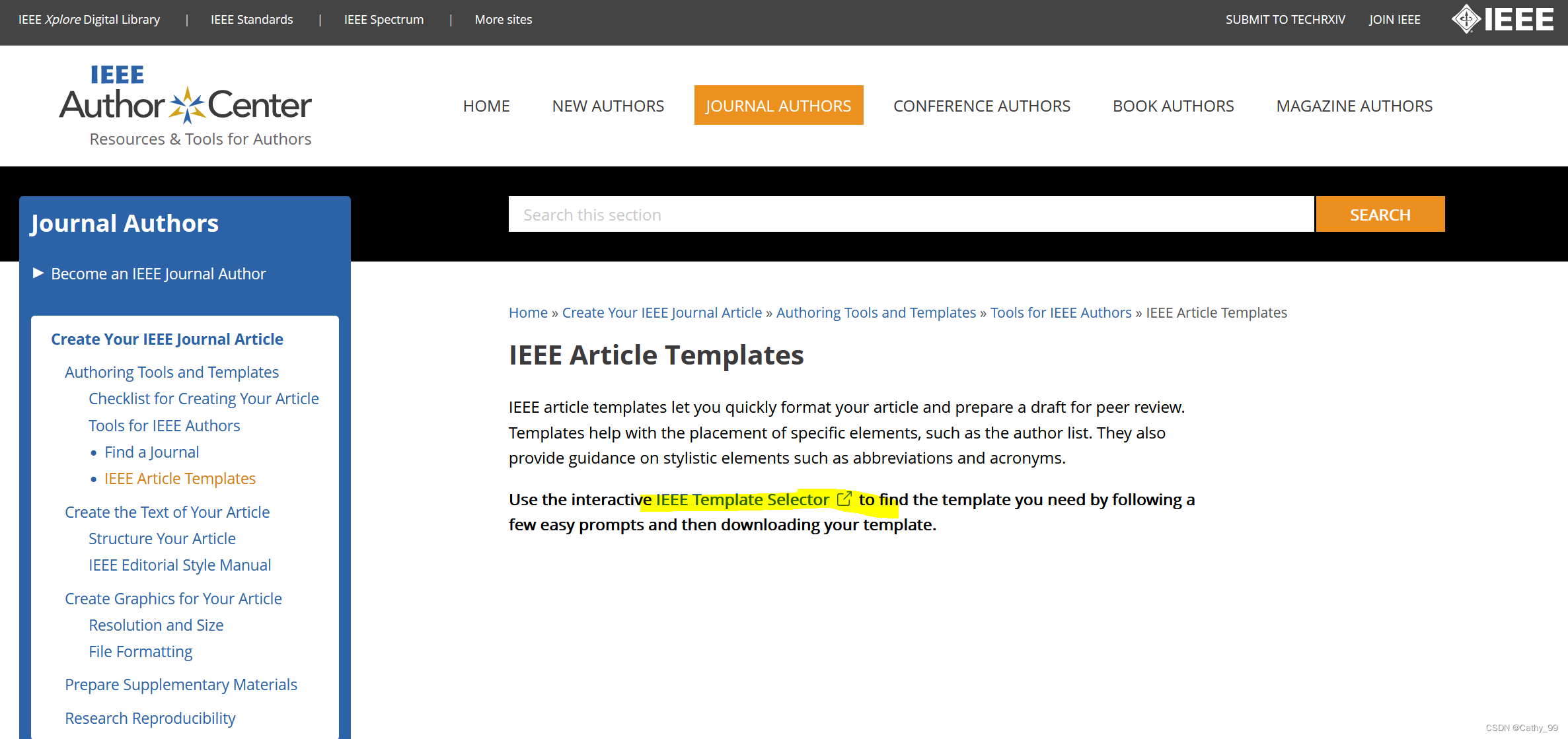
Task: Open Create the Text of Your Article
Action: click(x=167, y=512)
